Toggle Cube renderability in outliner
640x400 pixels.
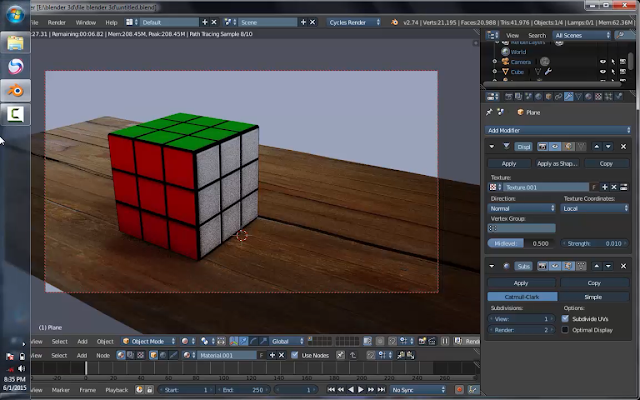[x=623, y=72]
